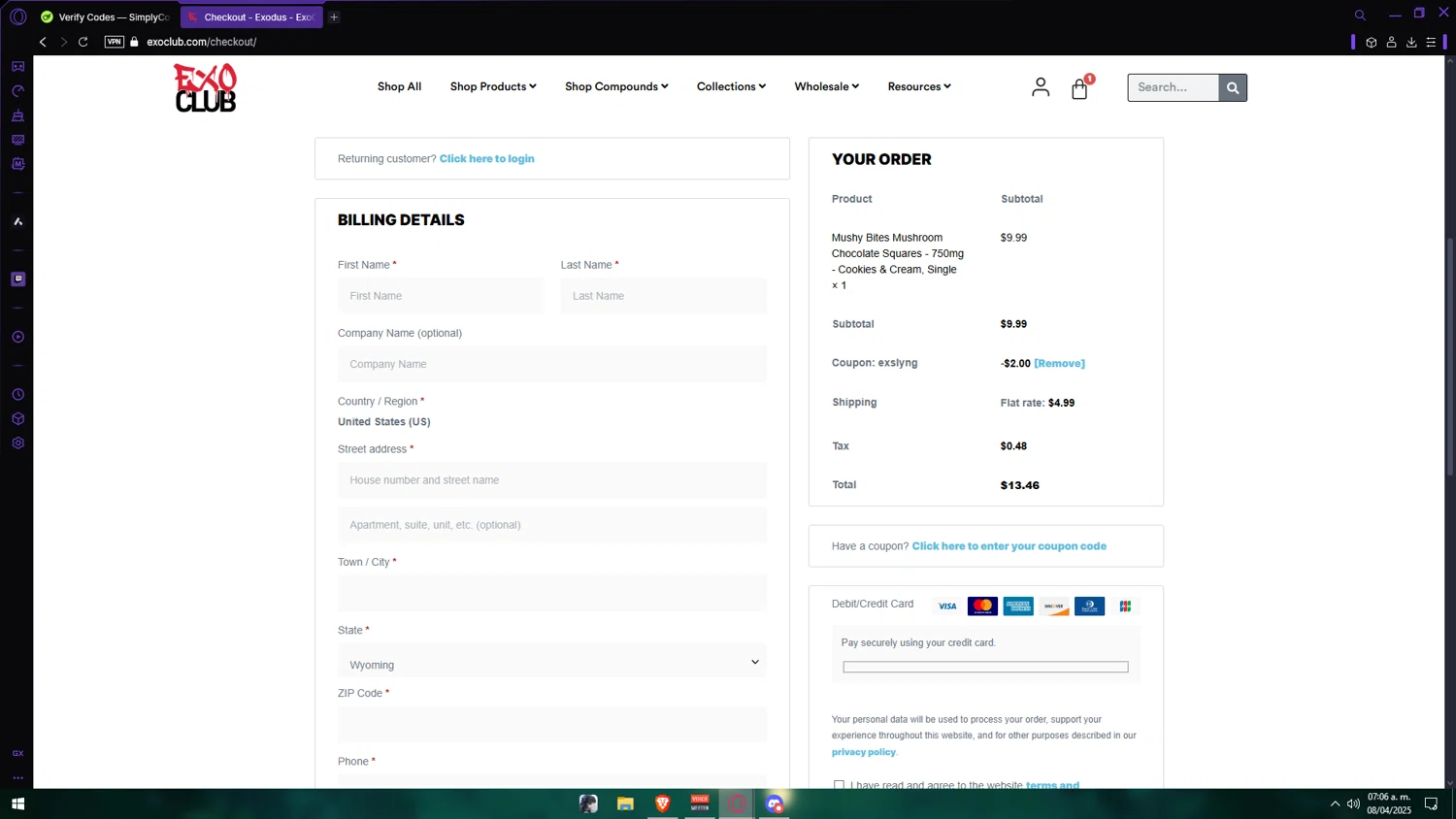Screen dimensions: 1456x819
Task: Click the lock site-info icon
Action: (x=135, y=42)
